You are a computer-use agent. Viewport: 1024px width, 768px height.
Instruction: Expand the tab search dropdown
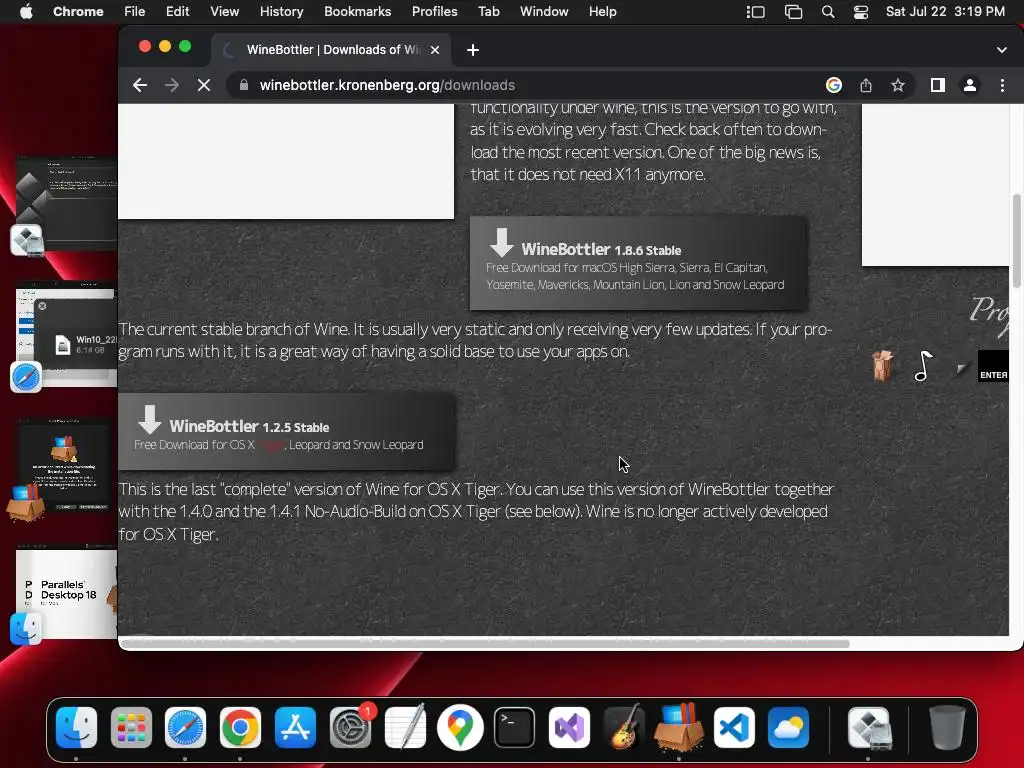tap(1002, 50)
